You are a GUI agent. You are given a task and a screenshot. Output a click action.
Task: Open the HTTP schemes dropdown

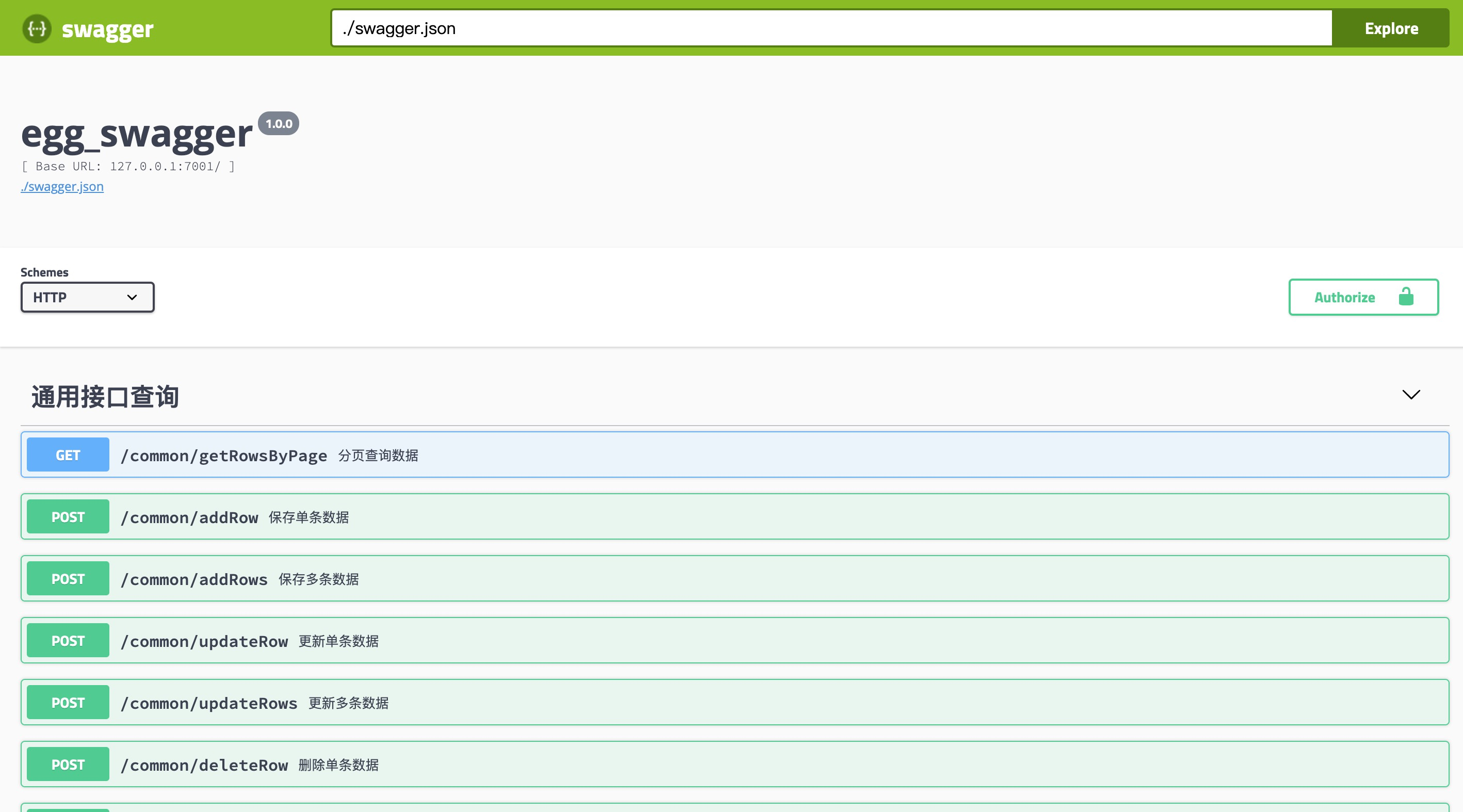(x=88, y=297)
